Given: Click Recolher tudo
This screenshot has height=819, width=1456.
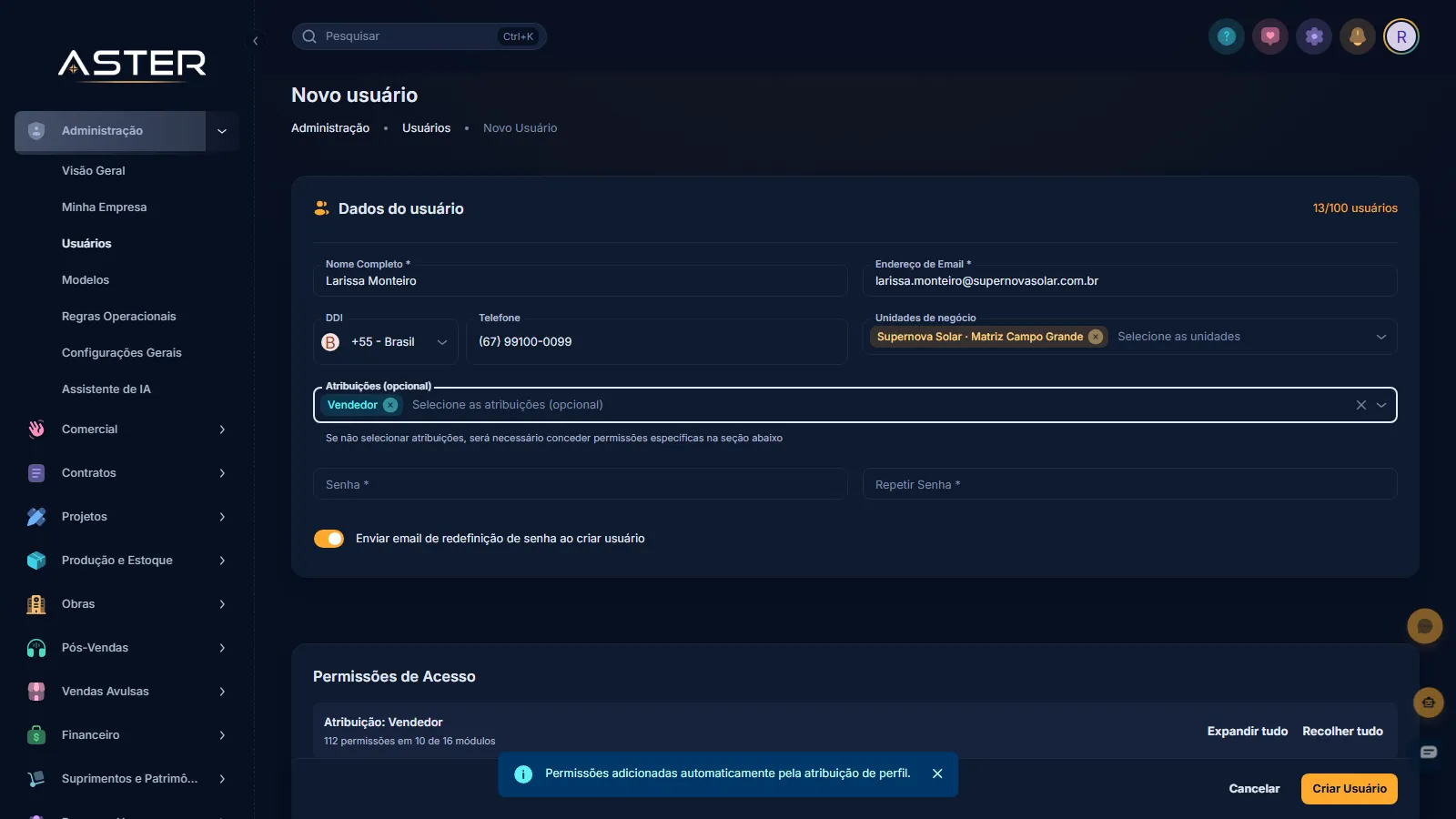Looking at the screenshot, I should click(1342, 732).
